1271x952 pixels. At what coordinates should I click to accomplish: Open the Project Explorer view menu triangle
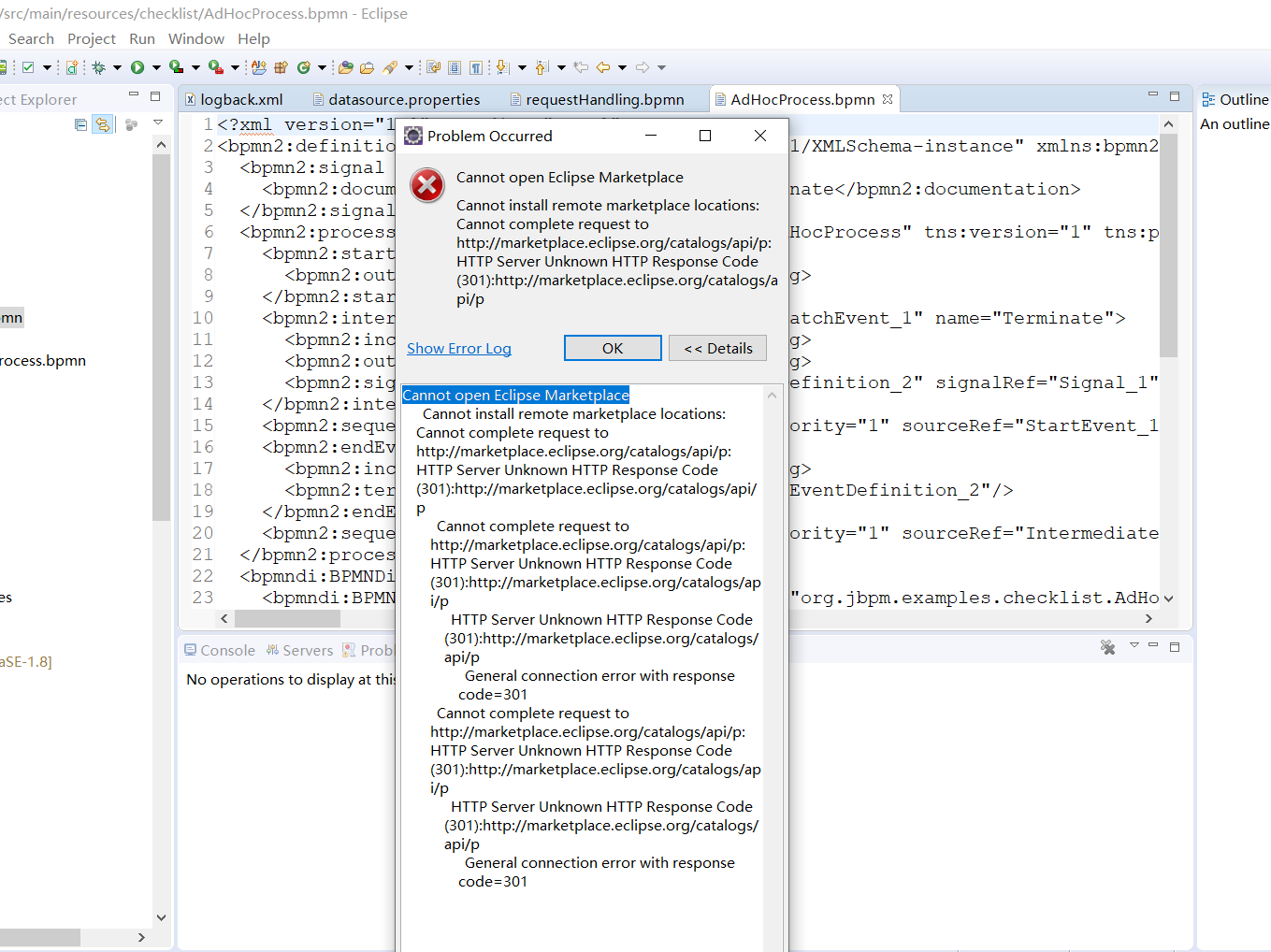point(158,123)
